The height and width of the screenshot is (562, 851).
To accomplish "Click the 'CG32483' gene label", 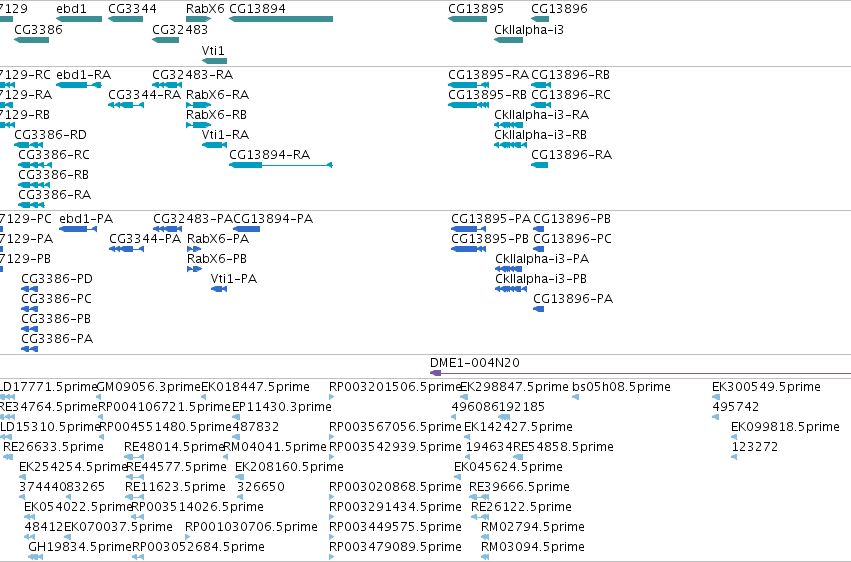I will pos(180,30).
